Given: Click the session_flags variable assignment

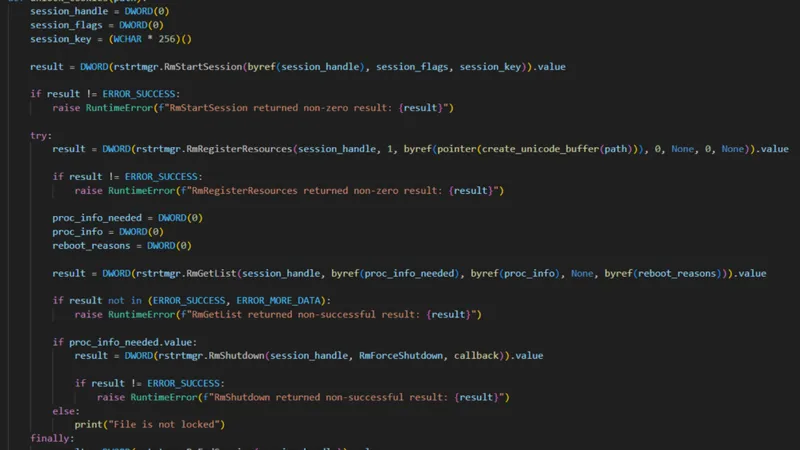Looking at the screenshot, I should pyautogui.click(x=96, y=25).
